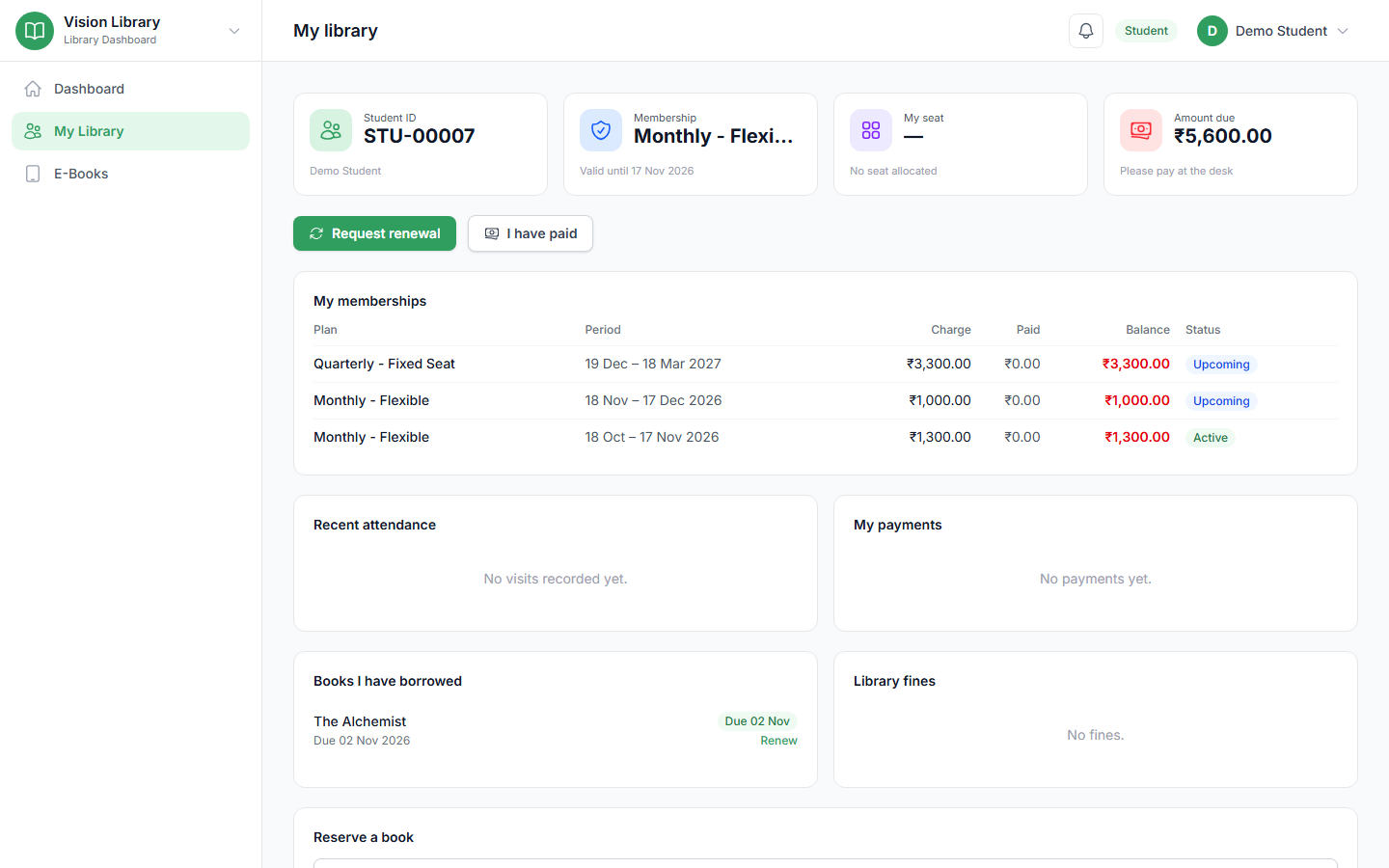Click the ₹5,600.00 amount due value
Screen dimensions: 1389x868
pyautogui.click(x=1223, y=136)
